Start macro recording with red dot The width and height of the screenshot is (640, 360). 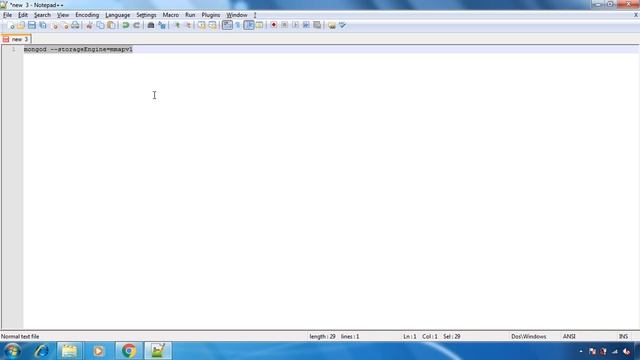[273, 25]
